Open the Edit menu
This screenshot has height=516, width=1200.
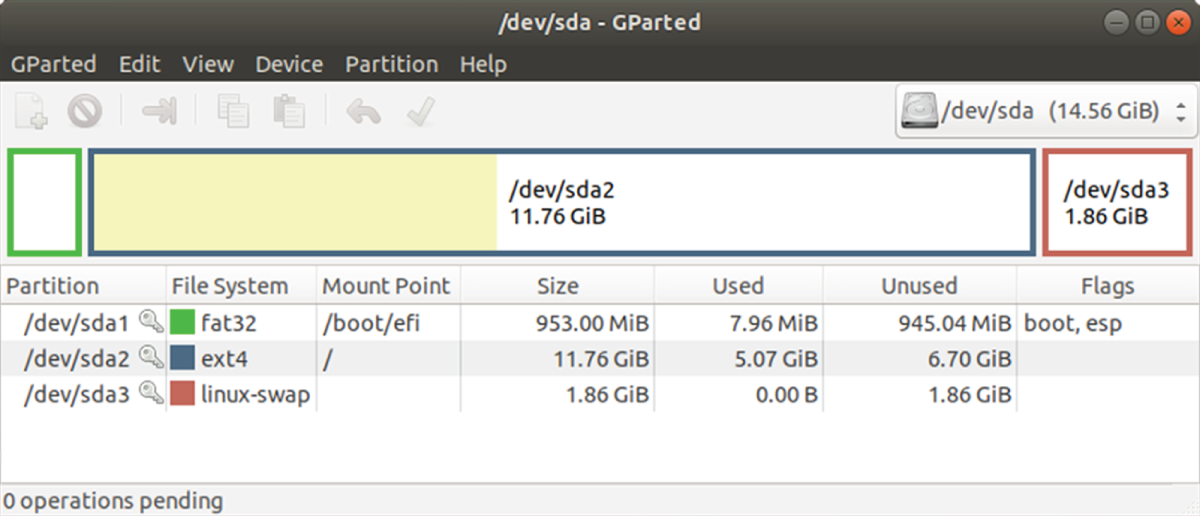139,64
